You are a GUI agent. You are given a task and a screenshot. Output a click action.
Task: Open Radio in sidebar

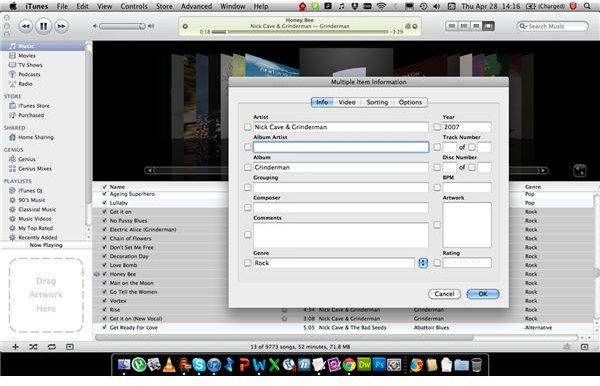tap(25, 84)
